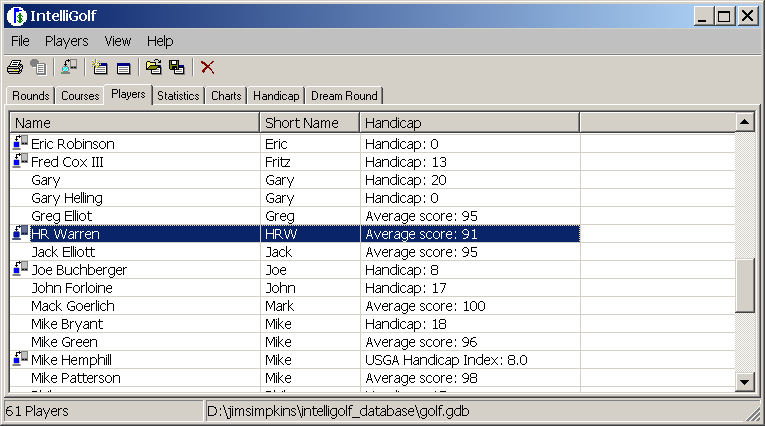
Task: Click the grayed-out copy documents toolbar icon
Action: click(38, 67)
